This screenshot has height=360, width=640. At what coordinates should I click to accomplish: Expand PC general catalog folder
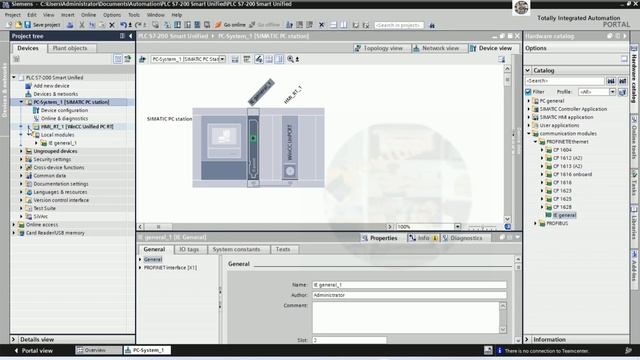click(x=529, y=101)
